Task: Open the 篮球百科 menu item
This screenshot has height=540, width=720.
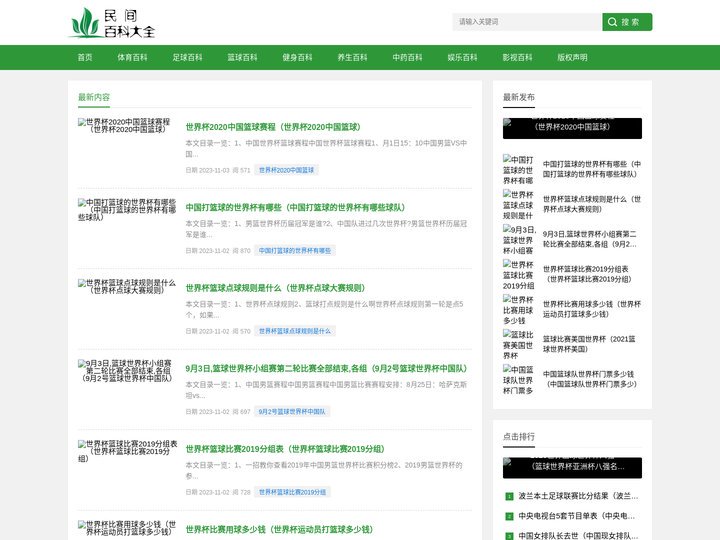Action: (242, 57)
